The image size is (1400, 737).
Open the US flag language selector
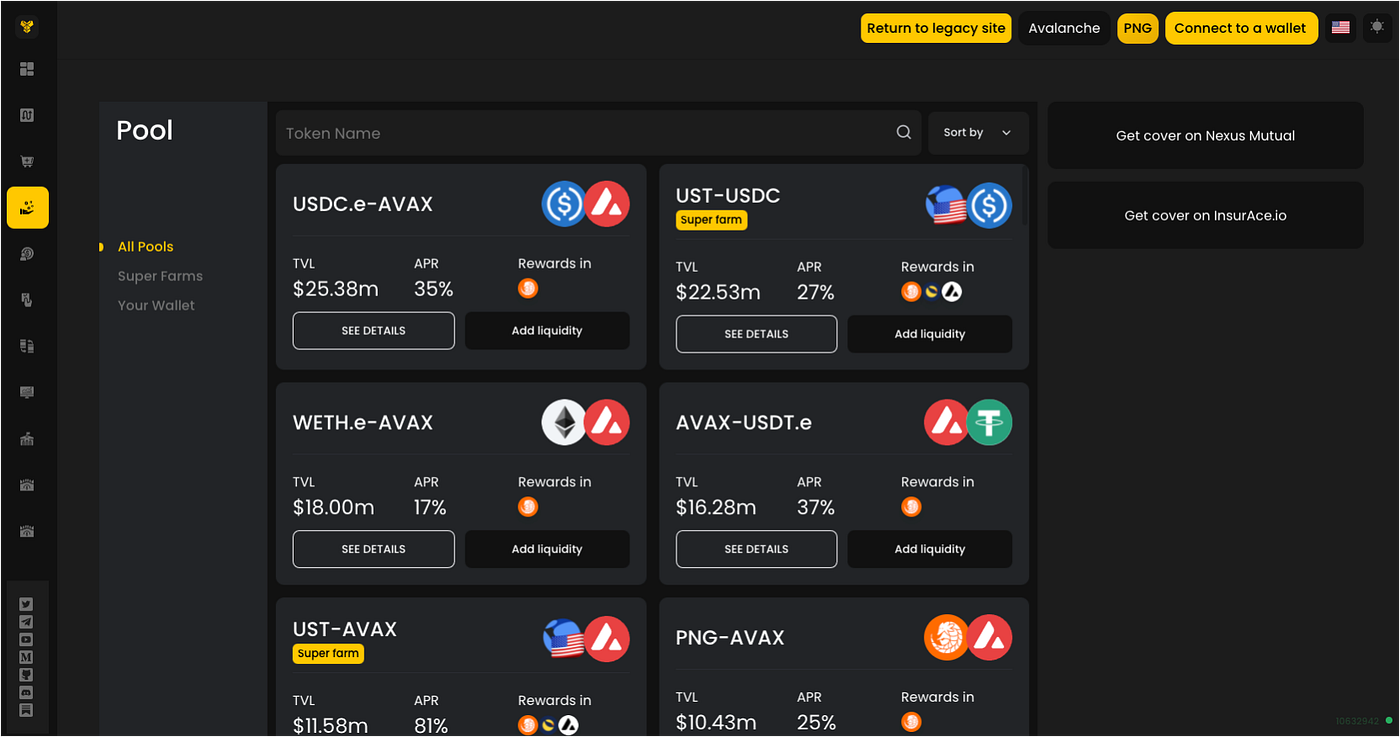pos(1341,28)
